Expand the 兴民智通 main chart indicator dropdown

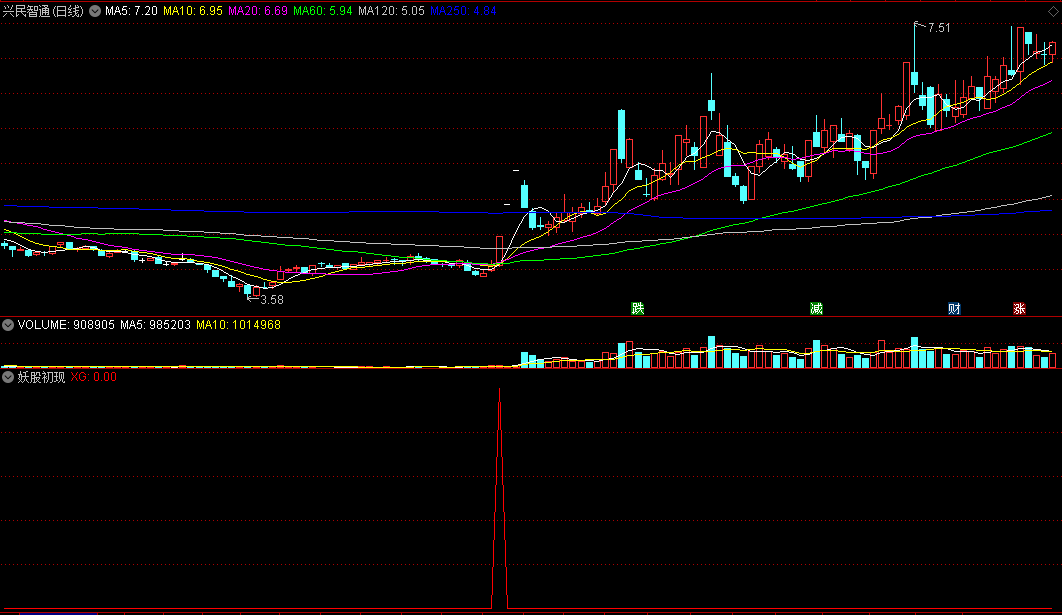(x=95, y=11)
